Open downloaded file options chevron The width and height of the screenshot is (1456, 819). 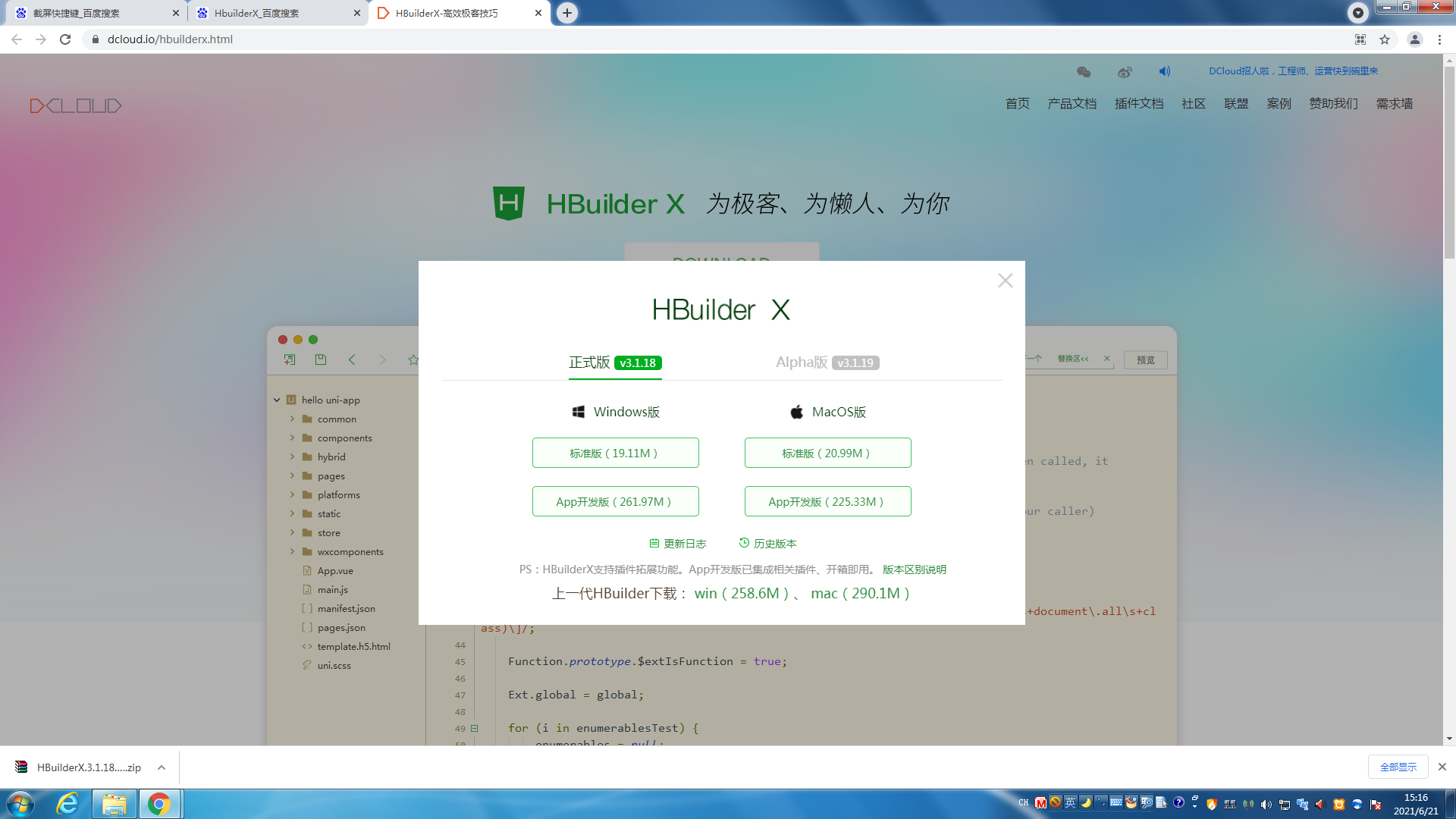pos(162,767)
